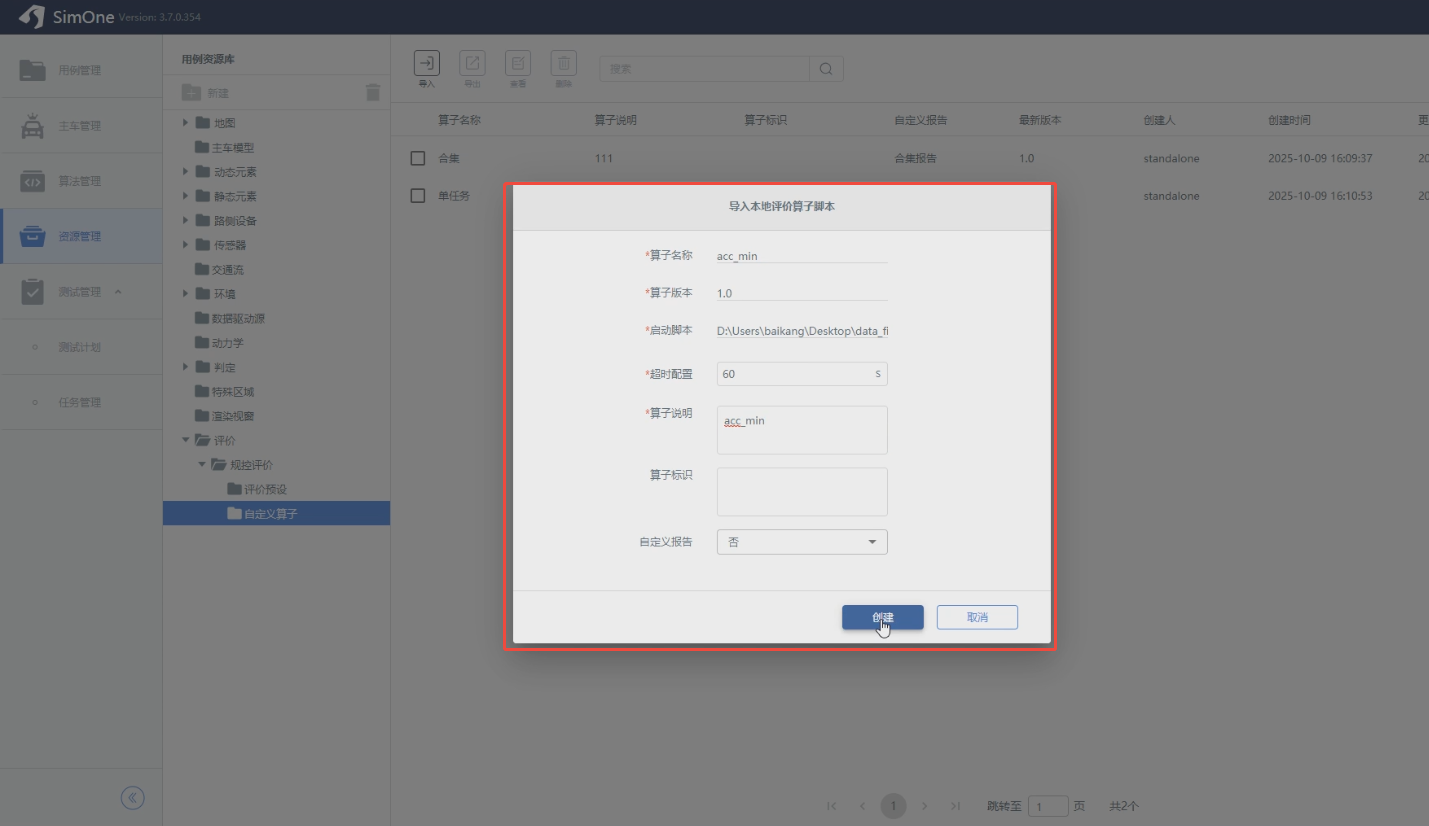This screenshot has width=1429, height=826.
Task: Click the 搜索 search input box
Action: tap(704, 69)
